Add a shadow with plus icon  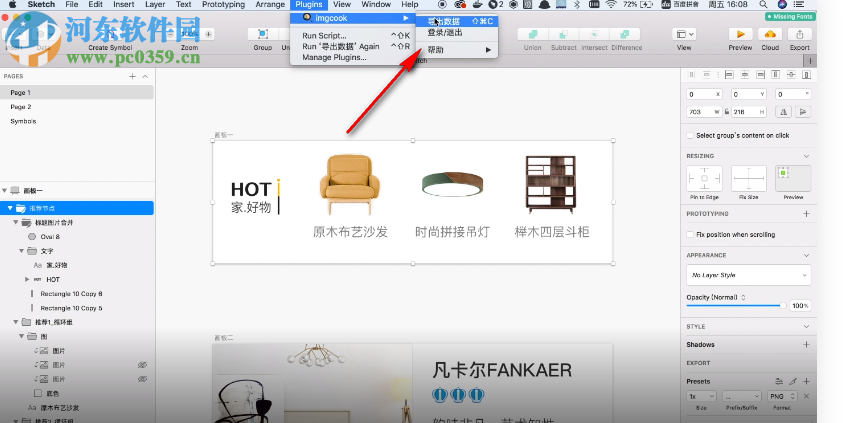pos(806,344)
